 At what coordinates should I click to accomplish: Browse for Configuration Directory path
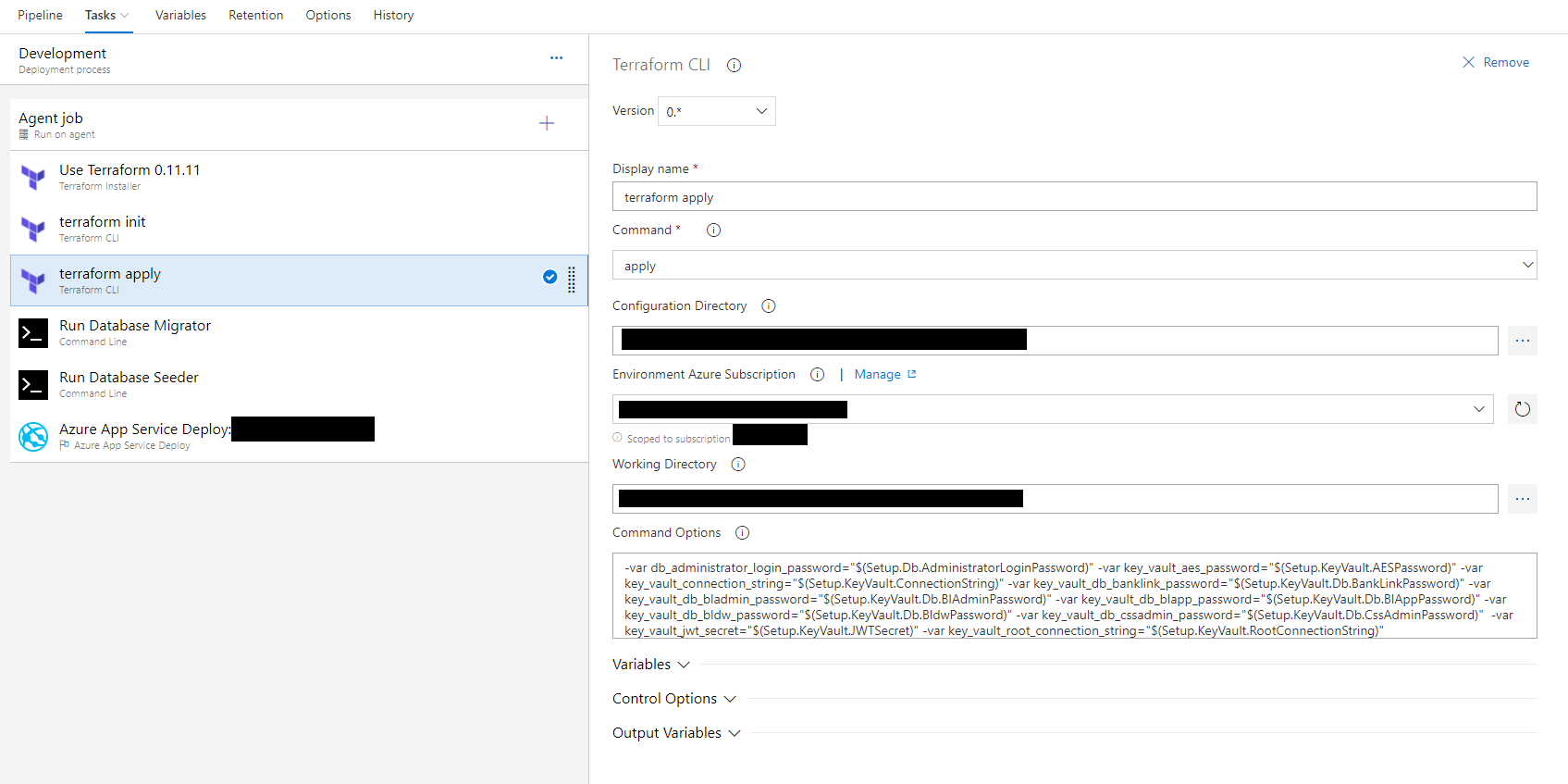point(1522,340)
